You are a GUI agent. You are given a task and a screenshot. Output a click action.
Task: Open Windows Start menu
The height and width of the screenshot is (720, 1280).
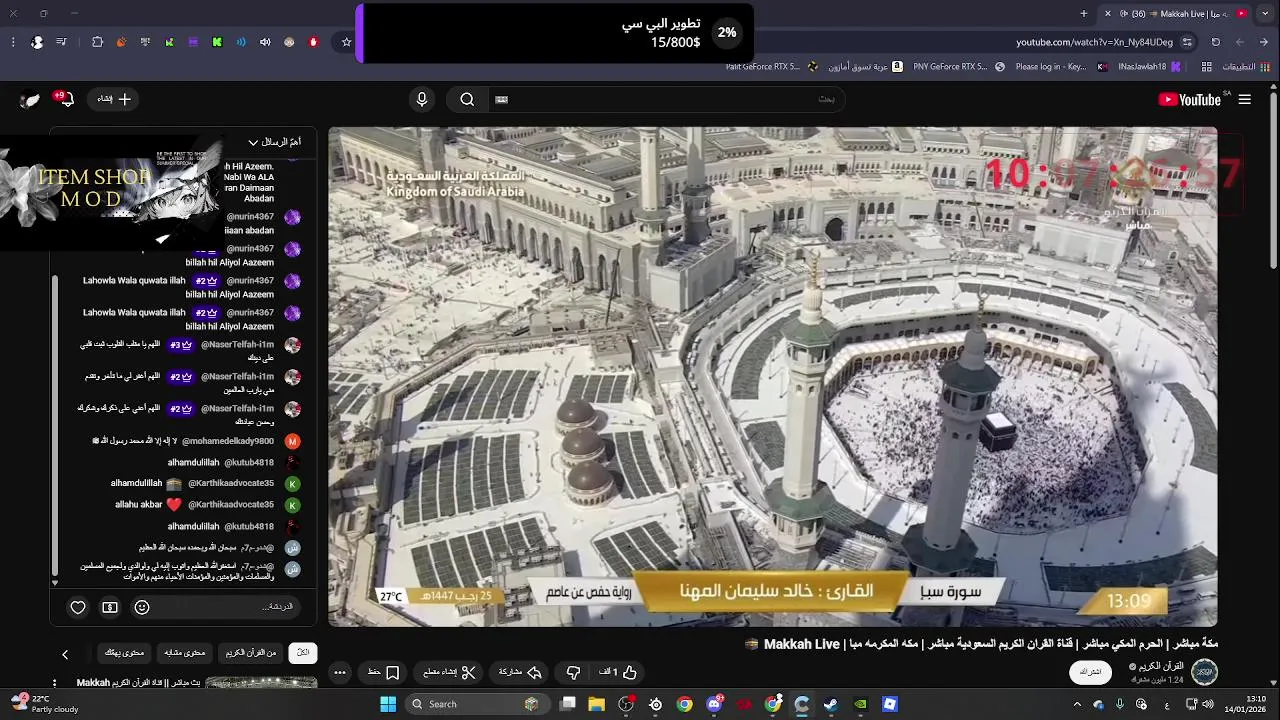coord(388,704)
